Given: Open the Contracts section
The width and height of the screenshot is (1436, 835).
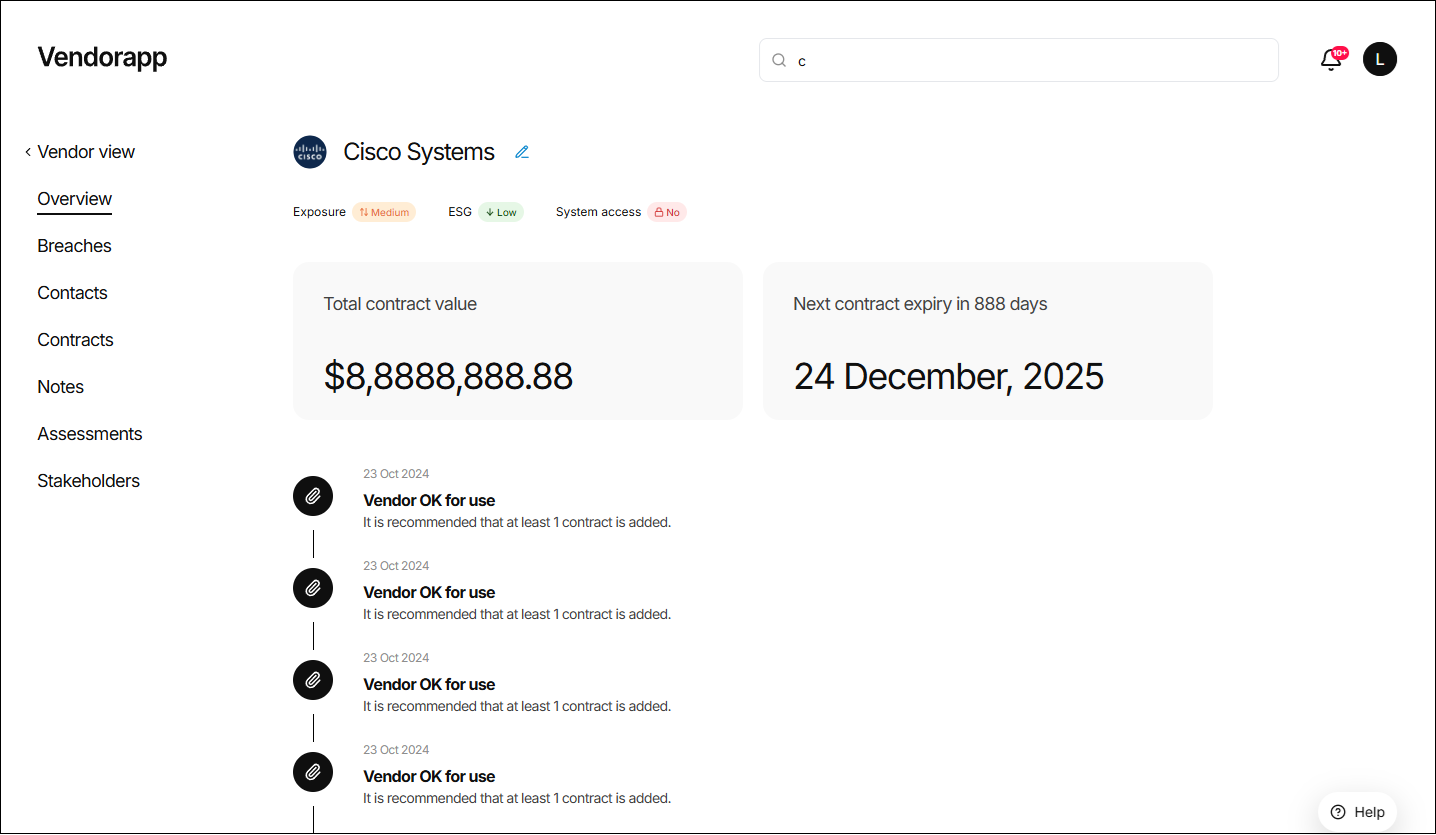Looking at the screenshot, I should pyautogui.click(x=75, y=340).
